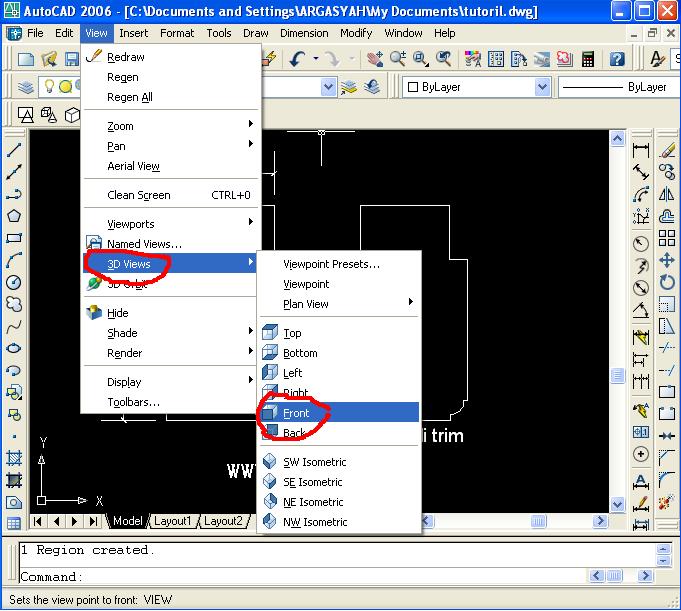Click the vertical scrollbar thumb
The image size is (681, 611).
[x=618, y=375]
